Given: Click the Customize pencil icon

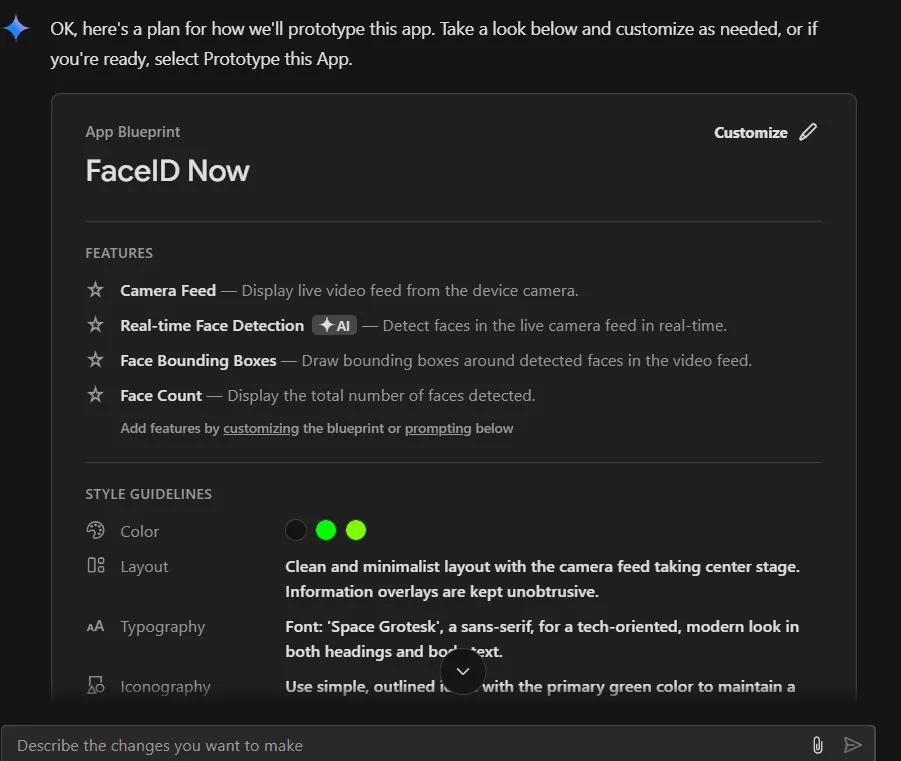Looking at the screenshot, I should click(x=808, y=132).
